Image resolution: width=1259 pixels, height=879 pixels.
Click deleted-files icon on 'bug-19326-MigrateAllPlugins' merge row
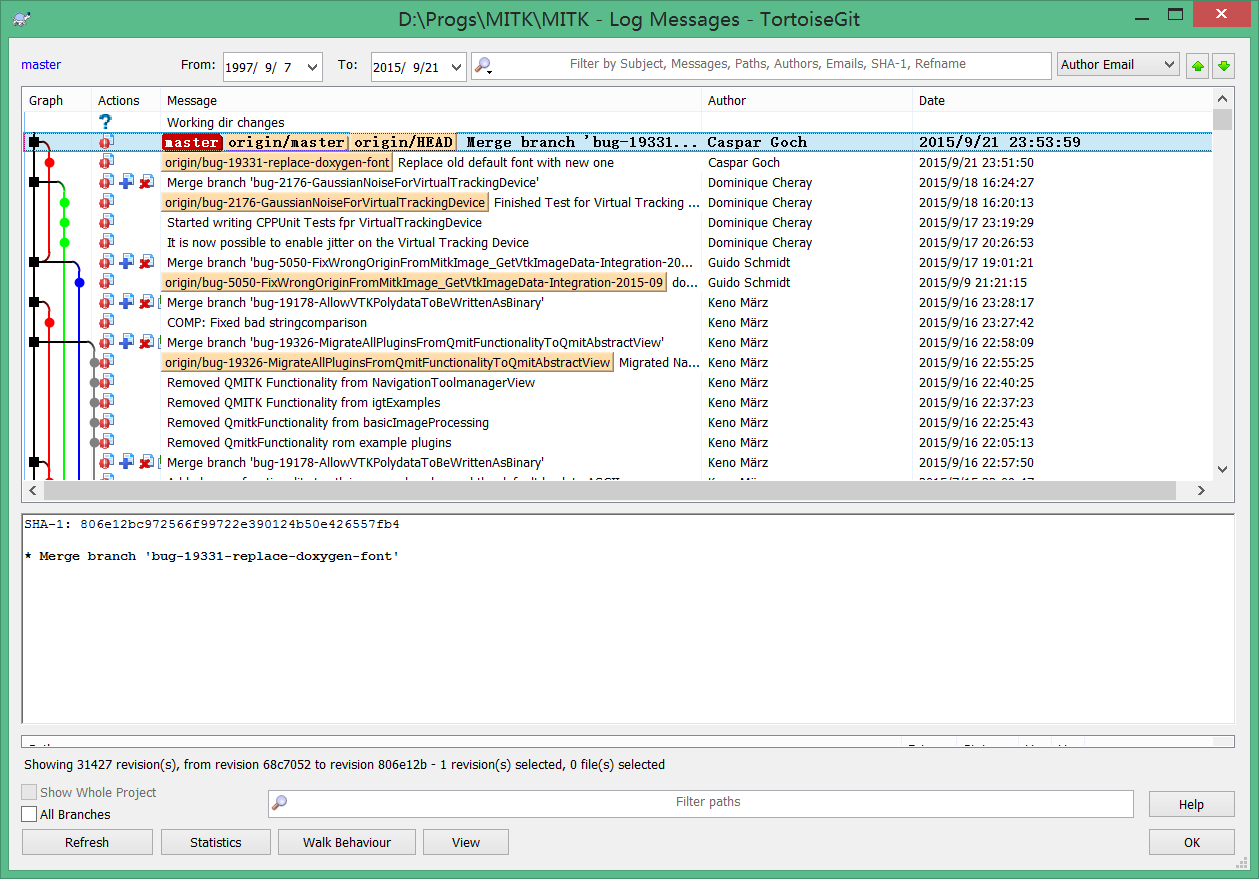[146, 342]
